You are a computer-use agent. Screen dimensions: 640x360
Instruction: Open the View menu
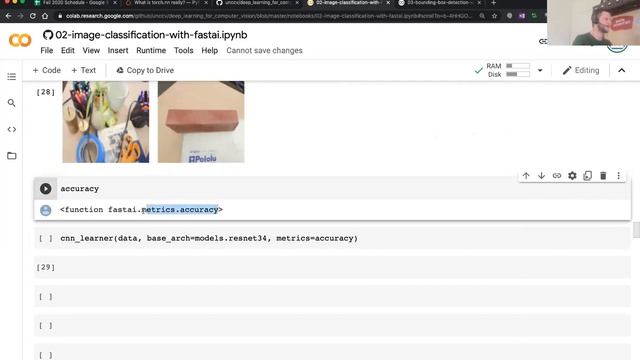click(91, 51)
